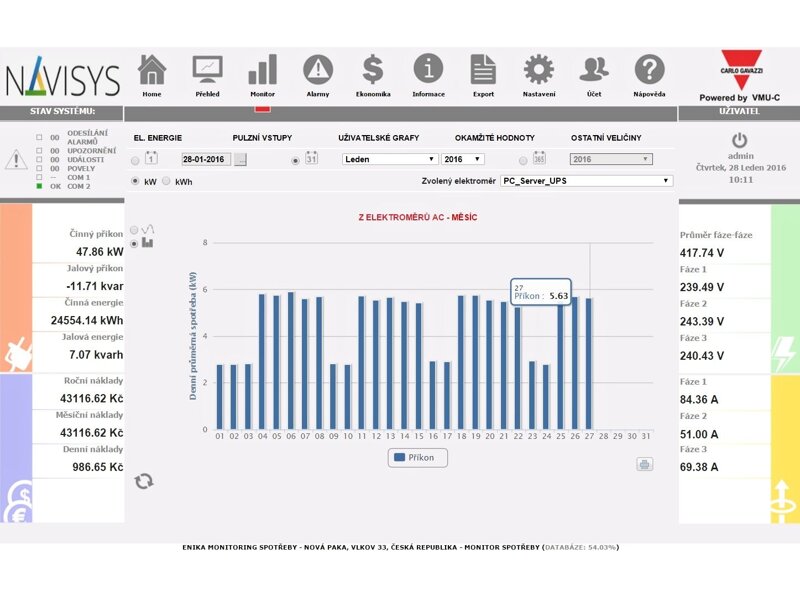This screenshot has height=600, width=800.
Task: Open Ekonomika dollar icon
Action: (373, 71)
